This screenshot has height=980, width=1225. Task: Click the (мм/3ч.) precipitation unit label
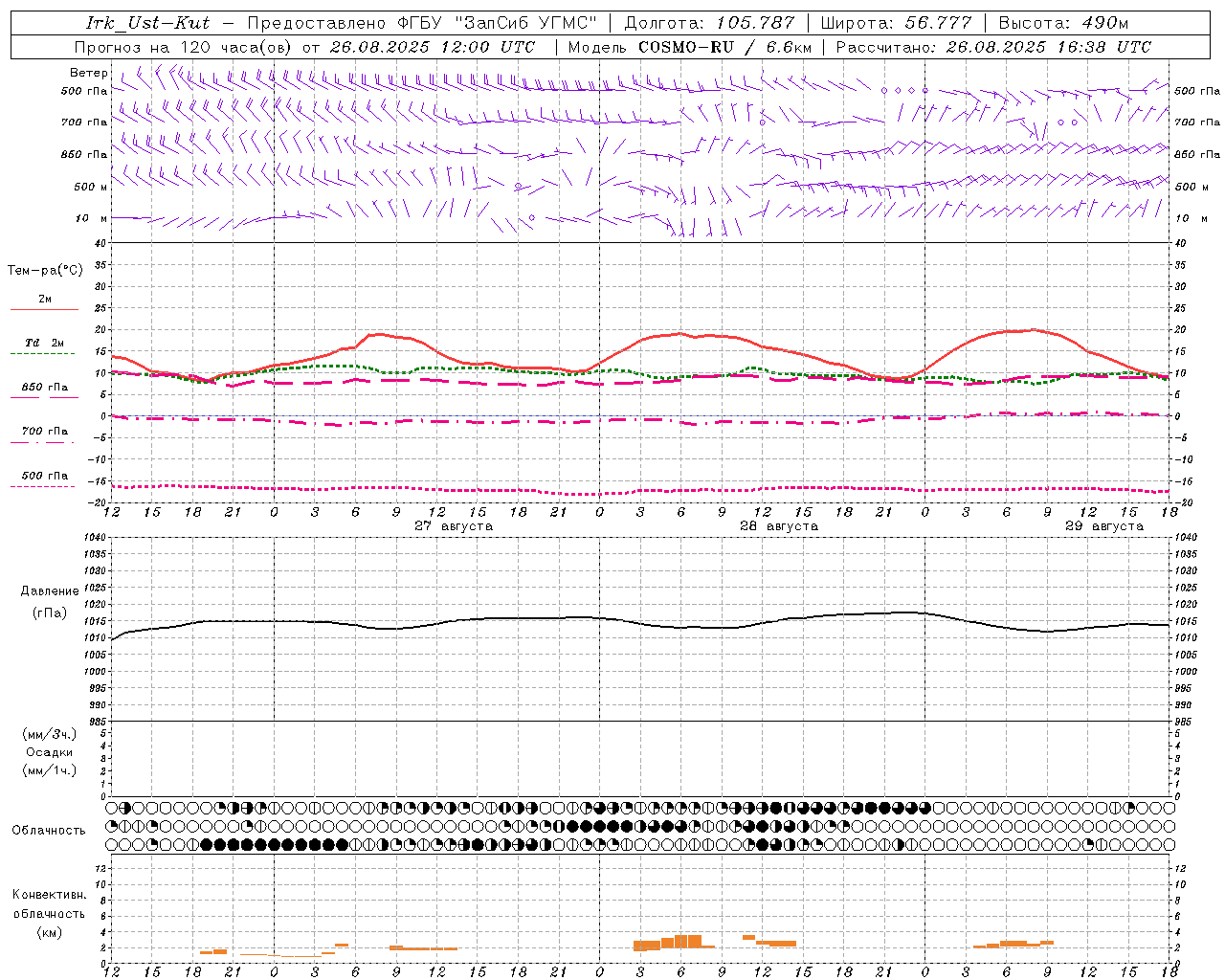[x=50, y=734]
